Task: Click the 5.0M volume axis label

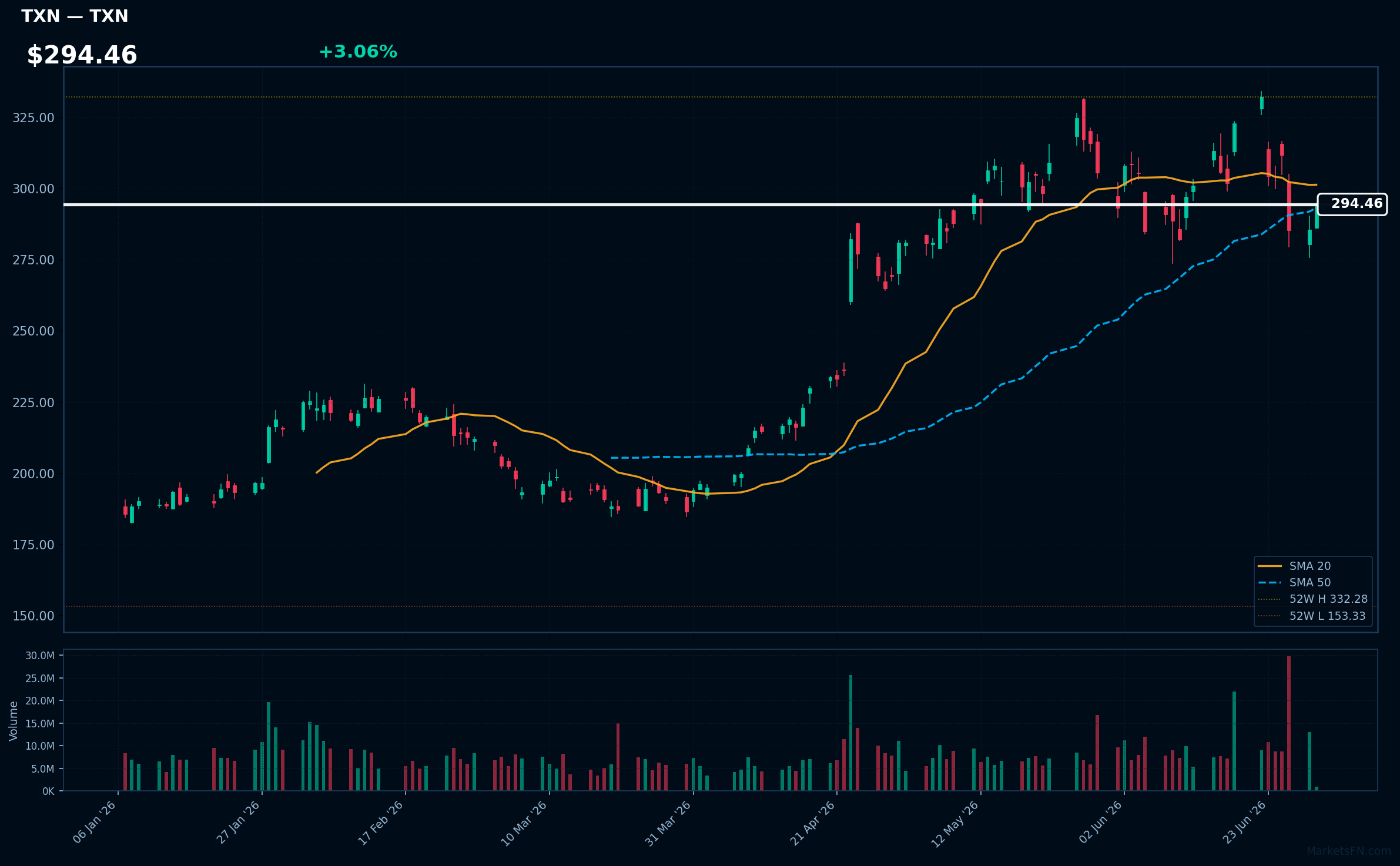Action: (x=43, y=768)
